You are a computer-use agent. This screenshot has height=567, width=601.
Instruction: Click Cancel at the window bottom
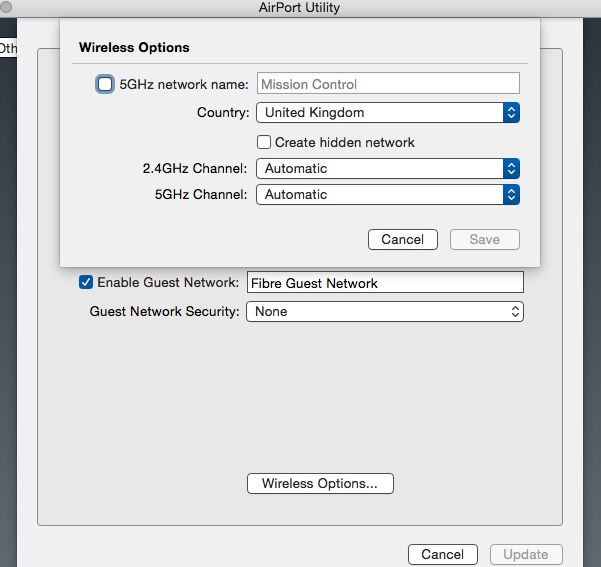443,554
